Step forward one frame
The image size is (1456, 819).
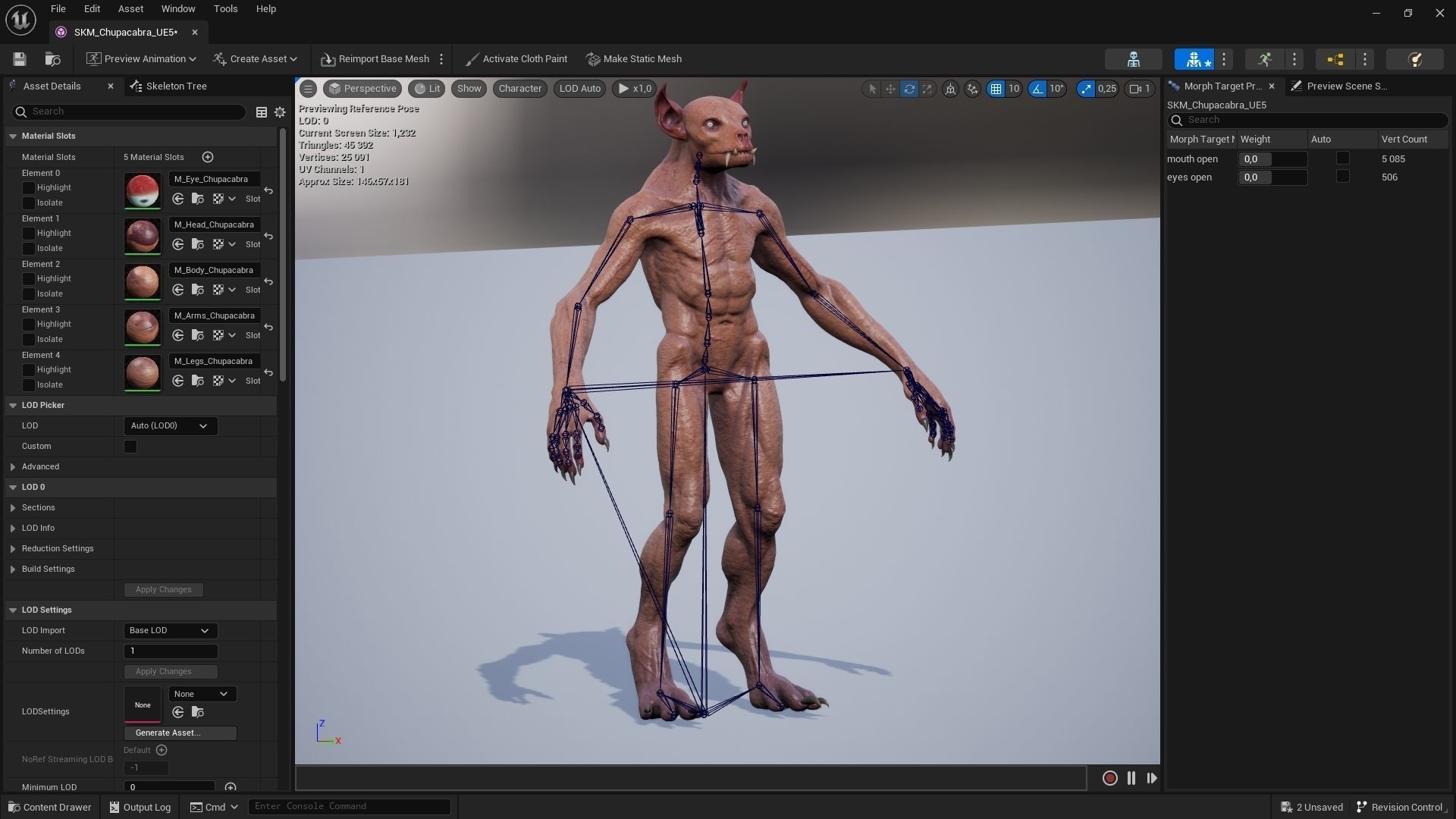click(1152, 778)
